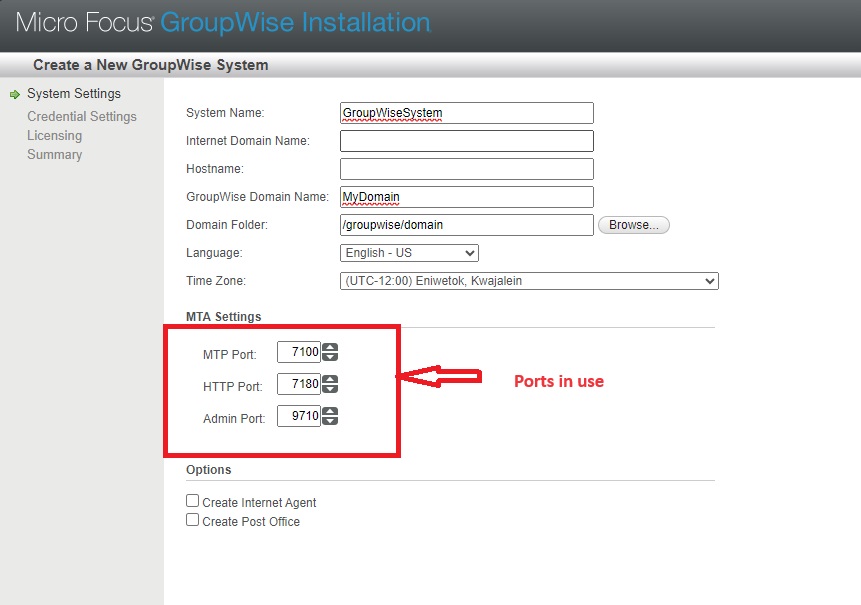Enable the Create Internet Agent checkbox
The image size is (861, 605).
click(x=193, y=501)
